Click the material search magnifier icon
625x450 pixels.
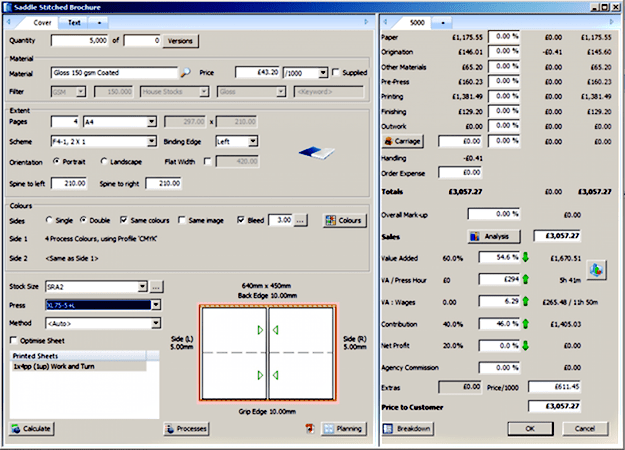click(185, 73)
